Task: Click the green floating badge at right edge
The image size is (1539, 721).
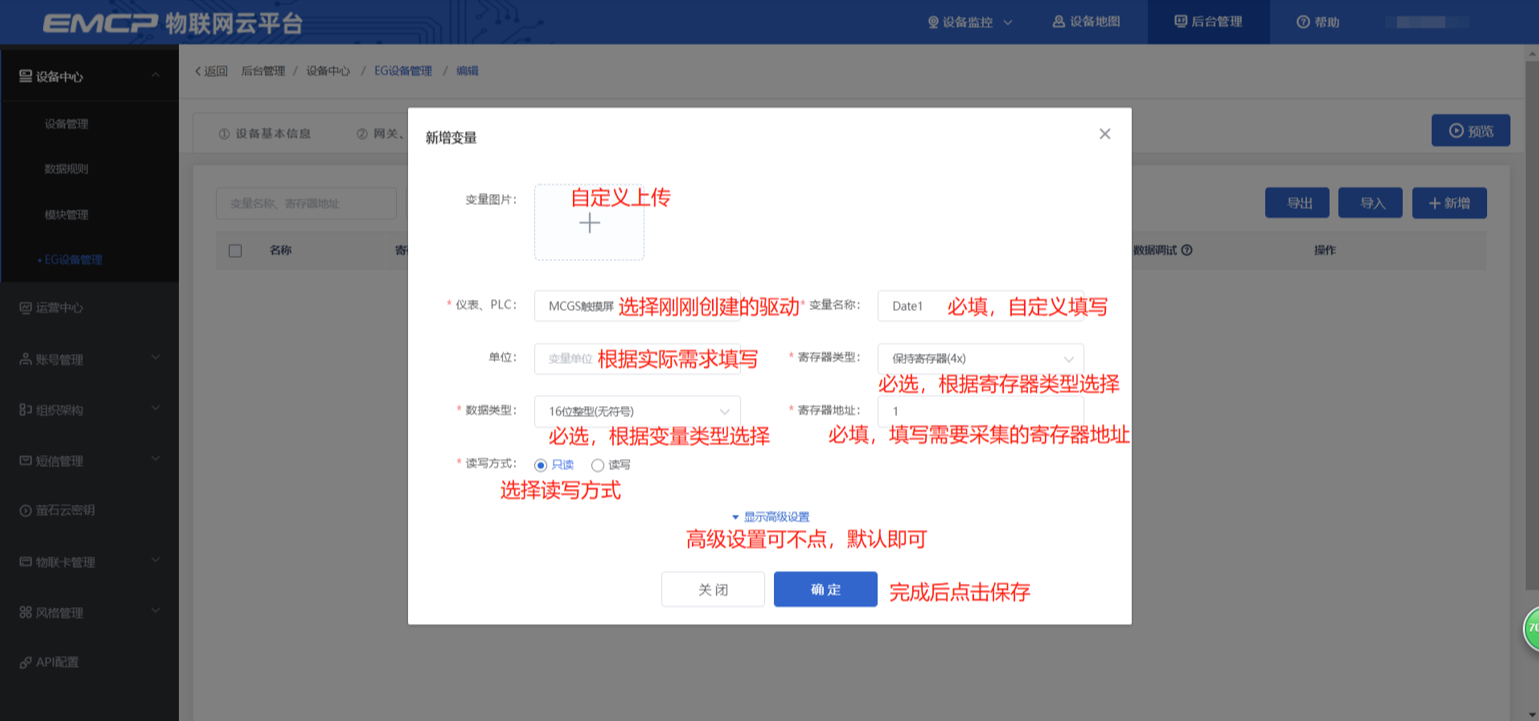Action: pos(1530,629)
